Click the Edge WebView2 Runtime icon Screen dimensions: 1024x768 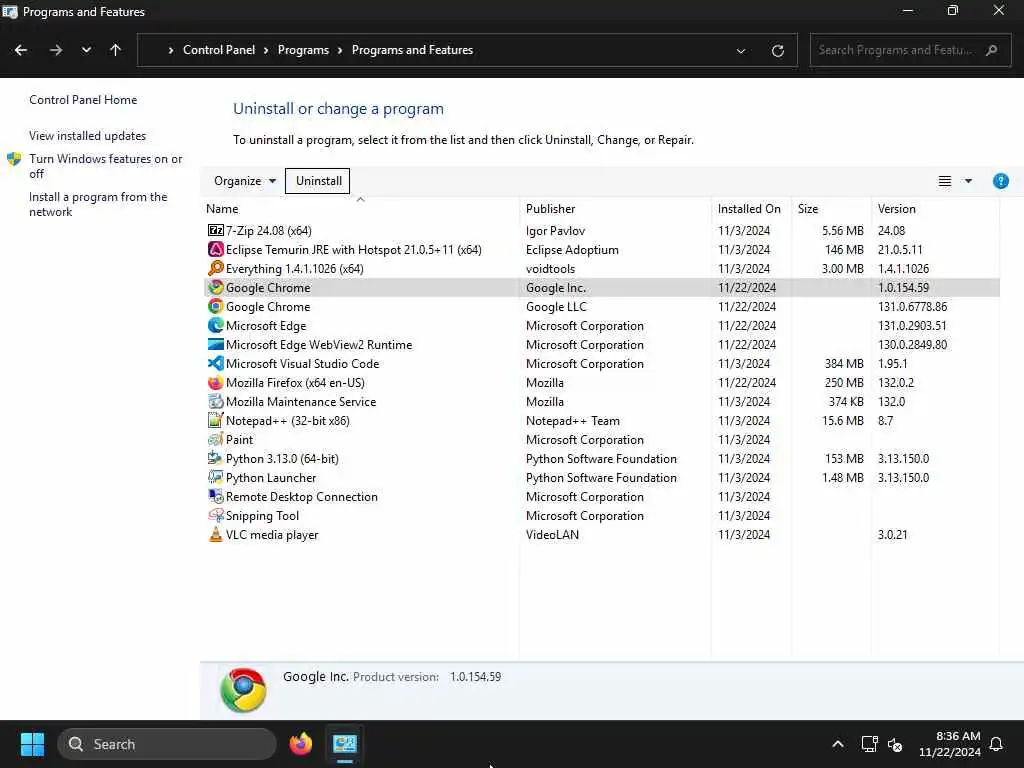coord(216,344)
